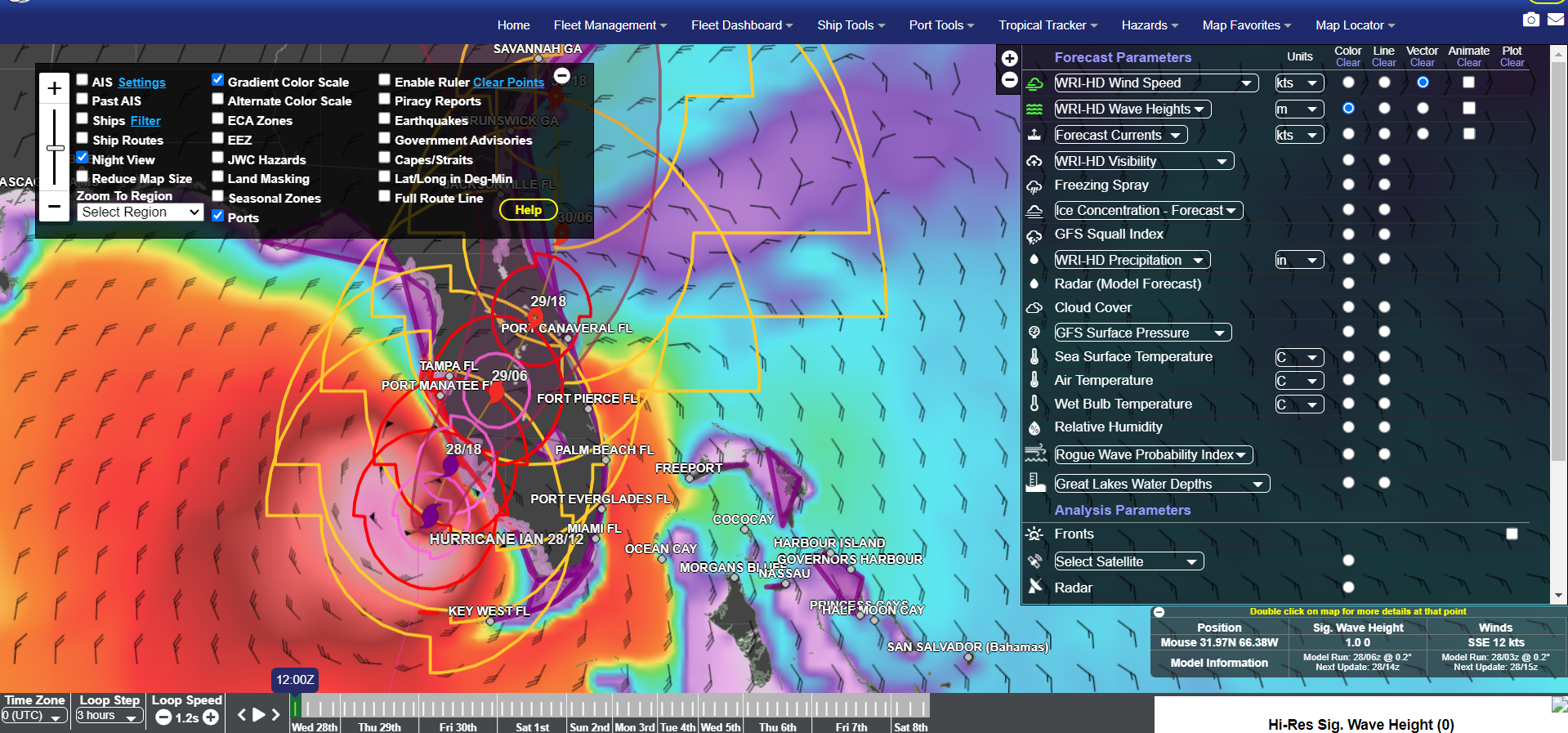Viewport: 1568px width, 733px height.
Task: Open the Time Zone UTC dropdown
Action: click(34, 716)
